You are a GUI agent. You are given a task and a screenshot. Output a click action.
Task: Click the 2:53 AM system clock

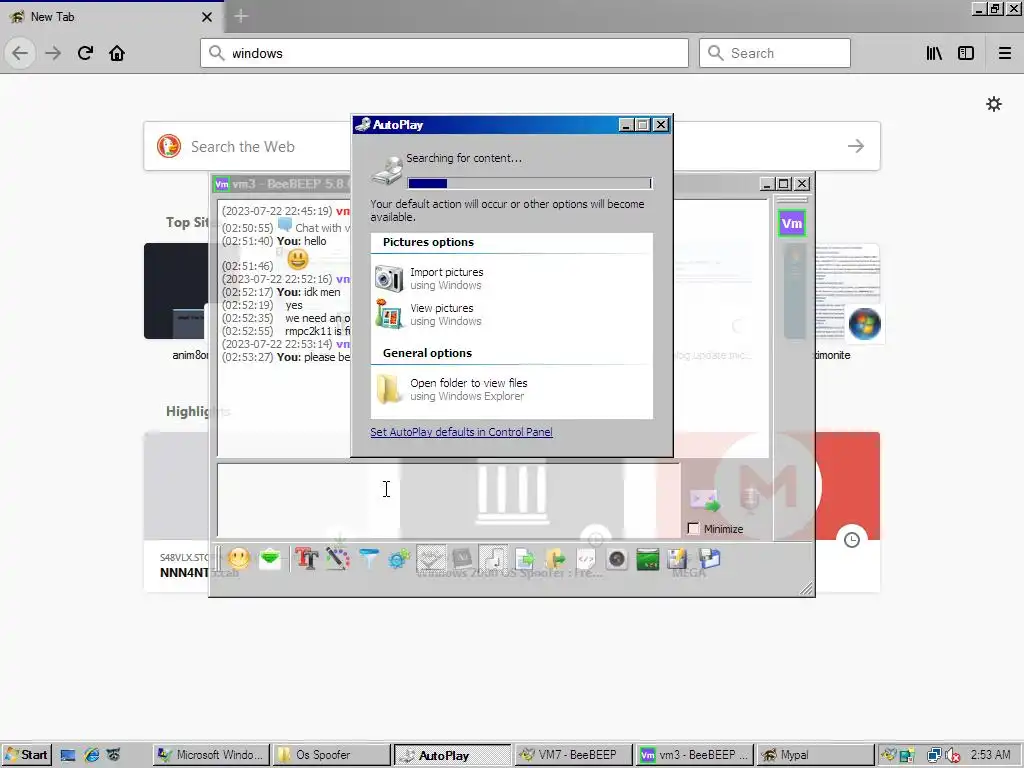[x=990, y=755]
